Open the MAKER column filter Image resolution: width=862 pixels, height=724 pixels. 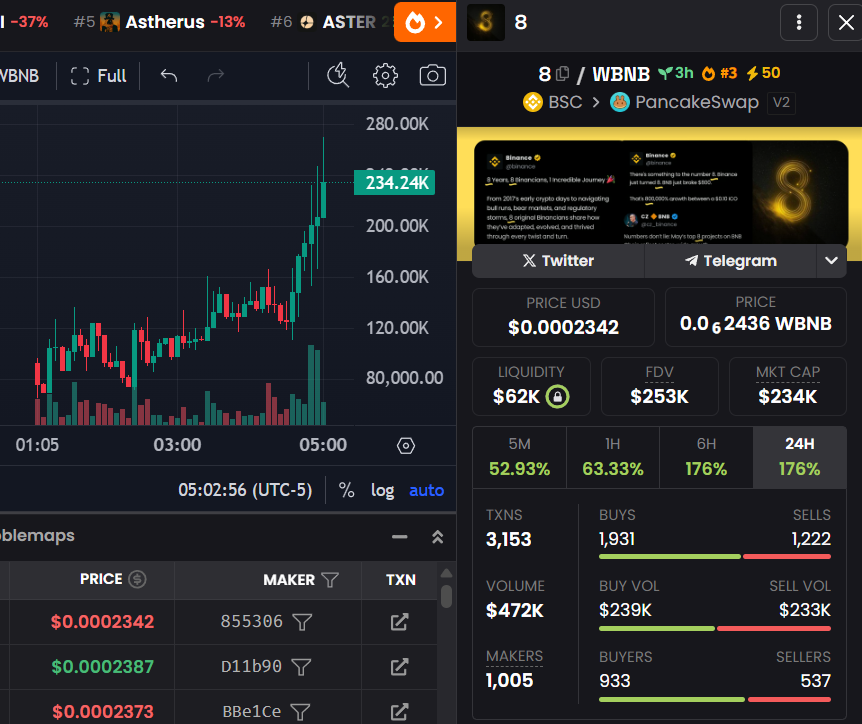[330, 579]
